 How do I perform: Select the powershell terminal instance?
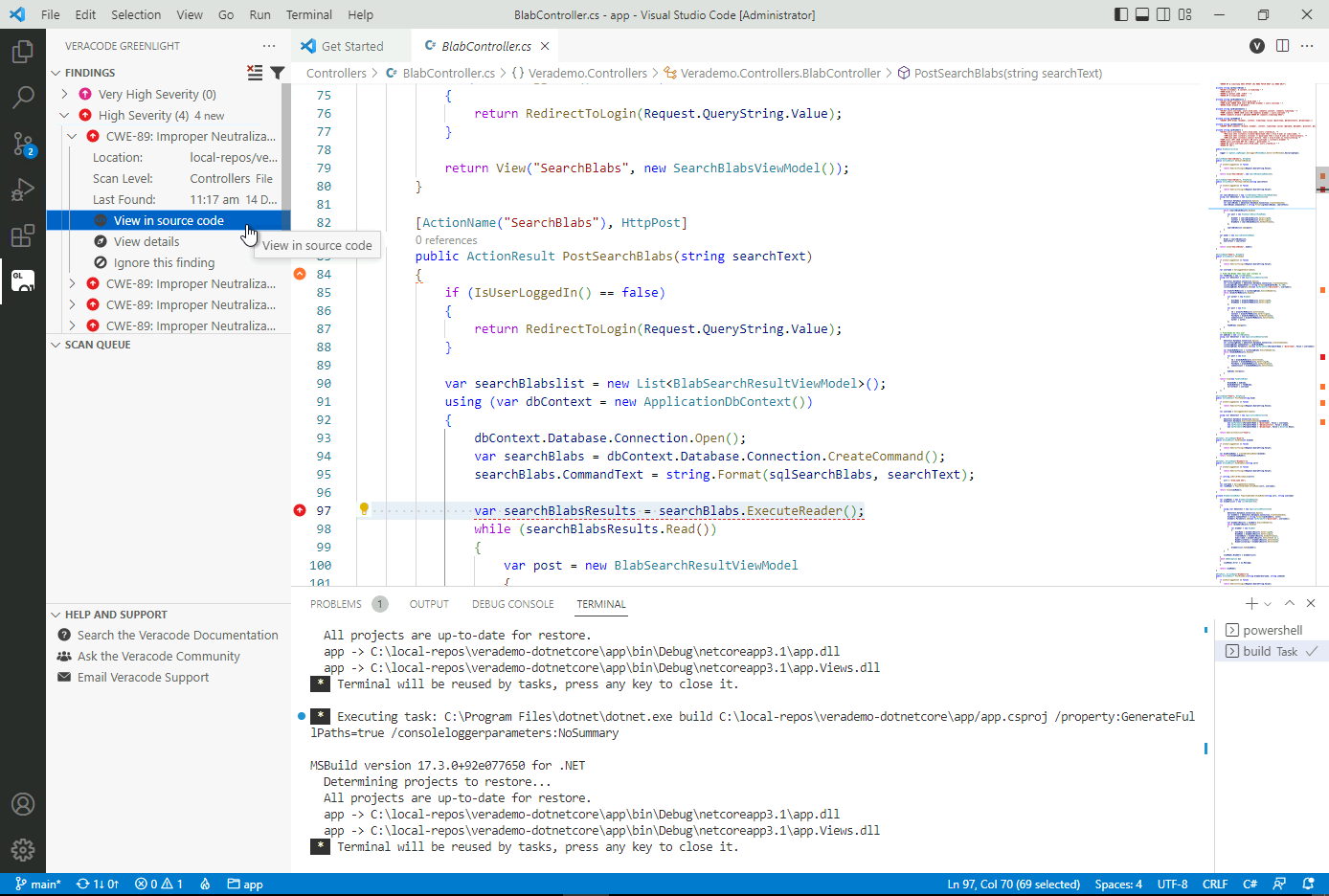click(x=1272, y=630)
